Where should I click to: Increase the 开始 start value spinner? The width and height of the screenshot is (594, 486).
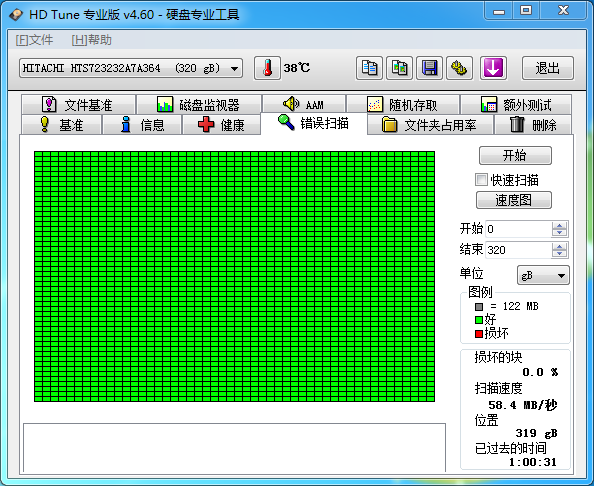coord(559,225)
